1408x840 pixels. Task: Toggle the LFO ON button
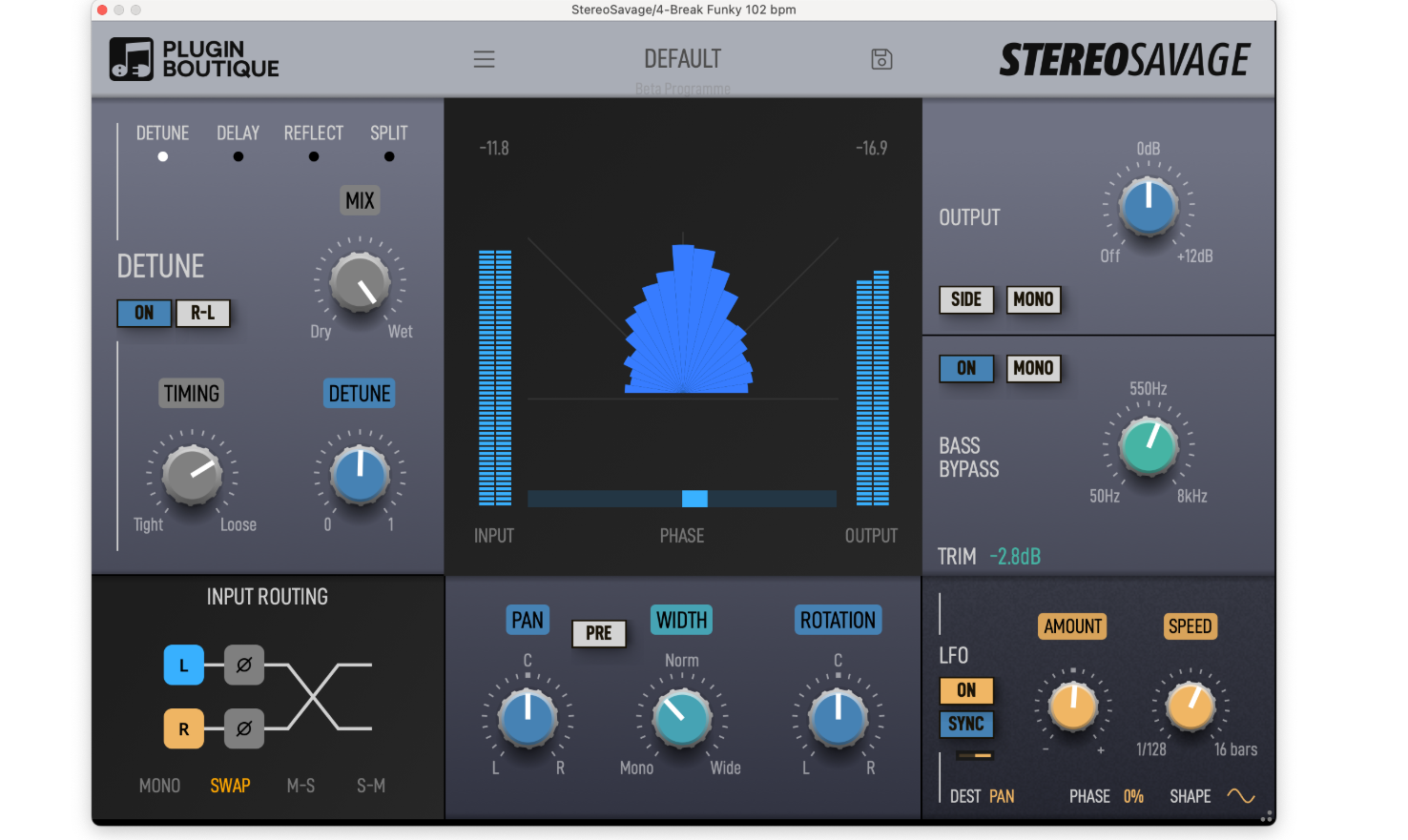click(966, 690)
